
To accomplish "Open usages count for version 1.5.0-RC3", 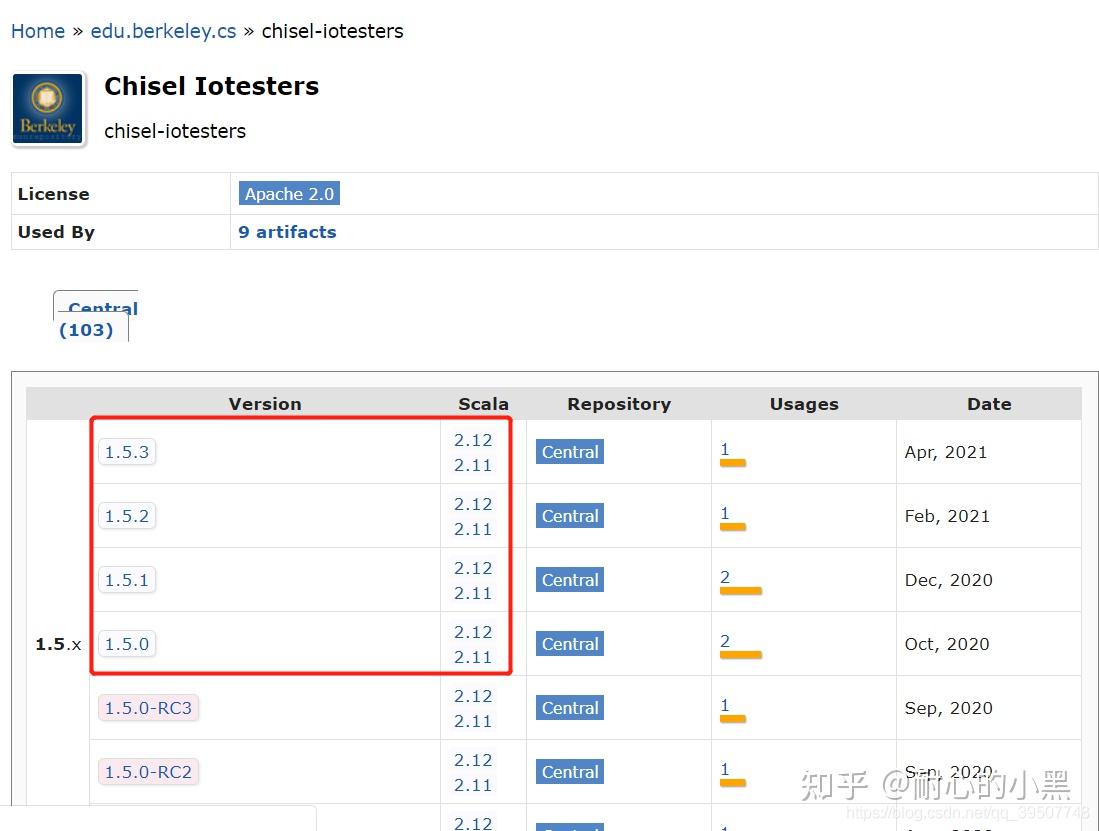I will 725,705.
